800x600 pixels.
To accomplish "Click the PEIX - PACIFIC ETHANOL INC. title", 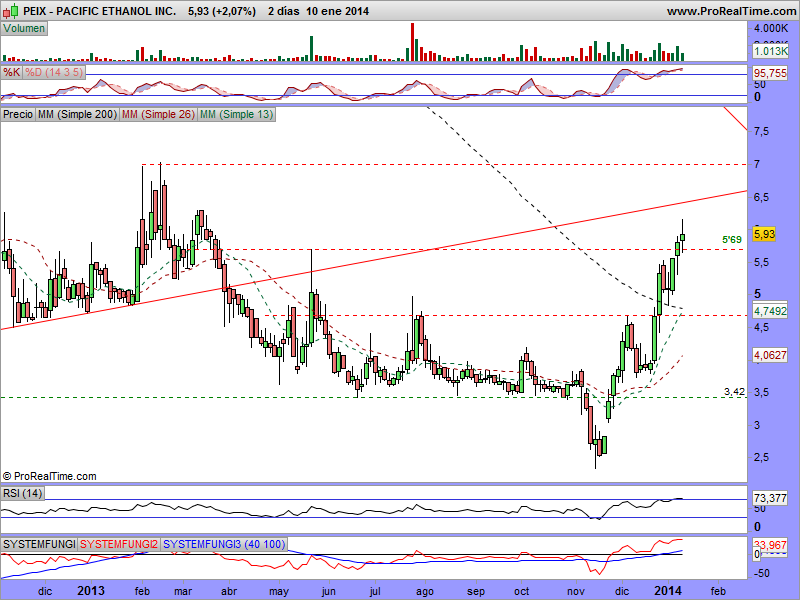I will point(100,11).
